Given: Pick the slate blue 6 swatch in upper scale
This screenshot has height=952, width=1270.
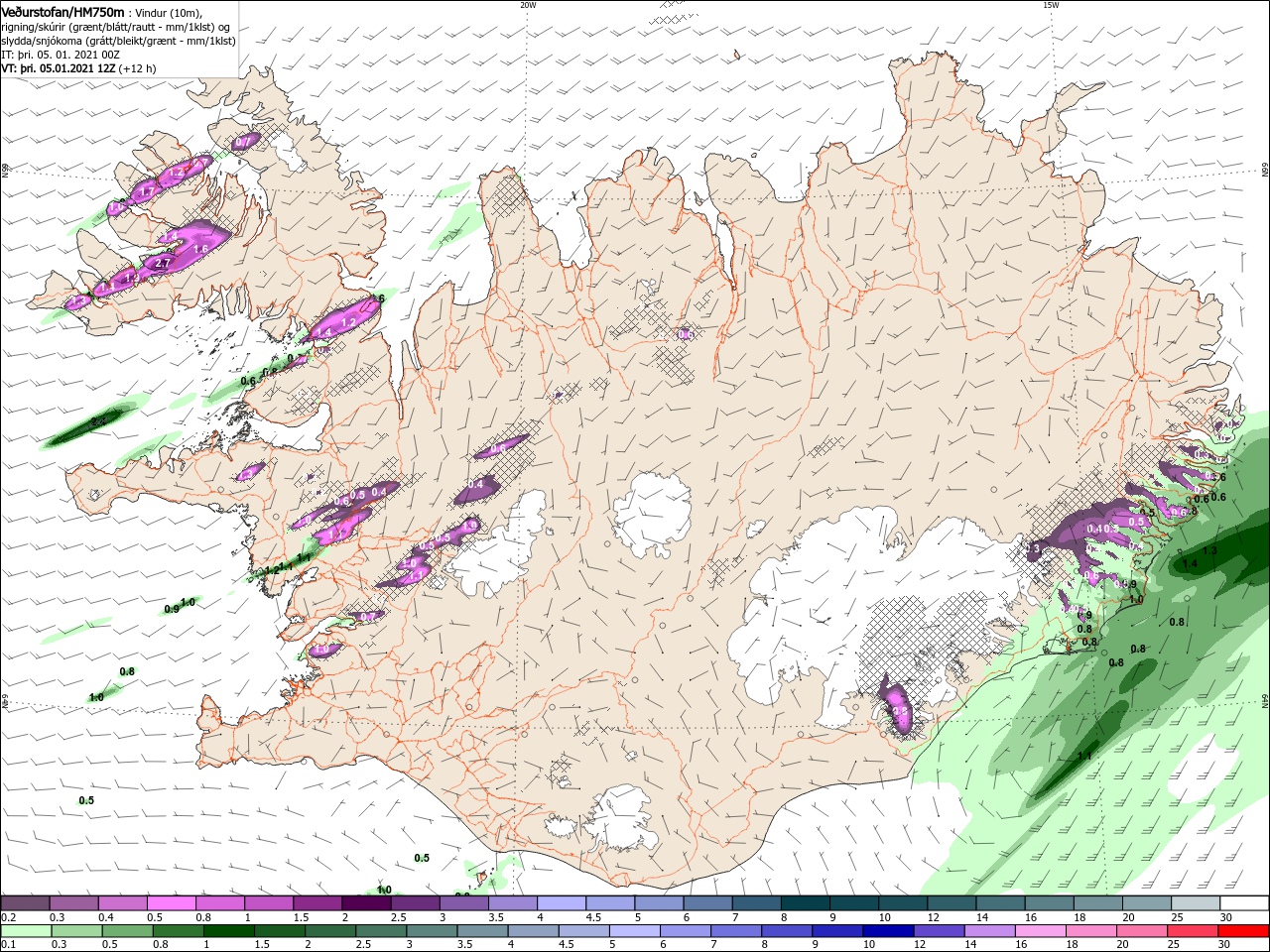Looking at the screenshot, I should 707,903.
